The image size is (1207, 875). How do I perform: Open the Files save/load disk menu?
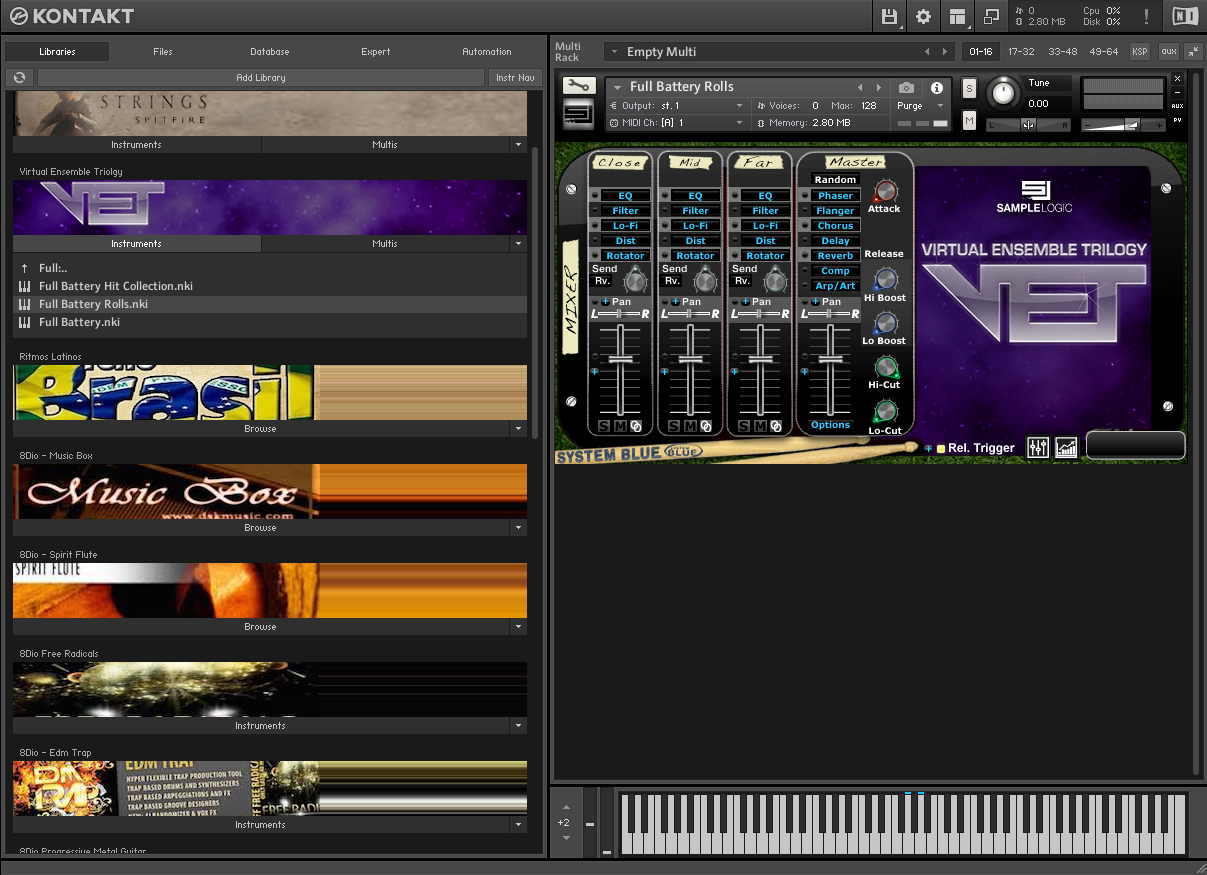tap(889, 16)
